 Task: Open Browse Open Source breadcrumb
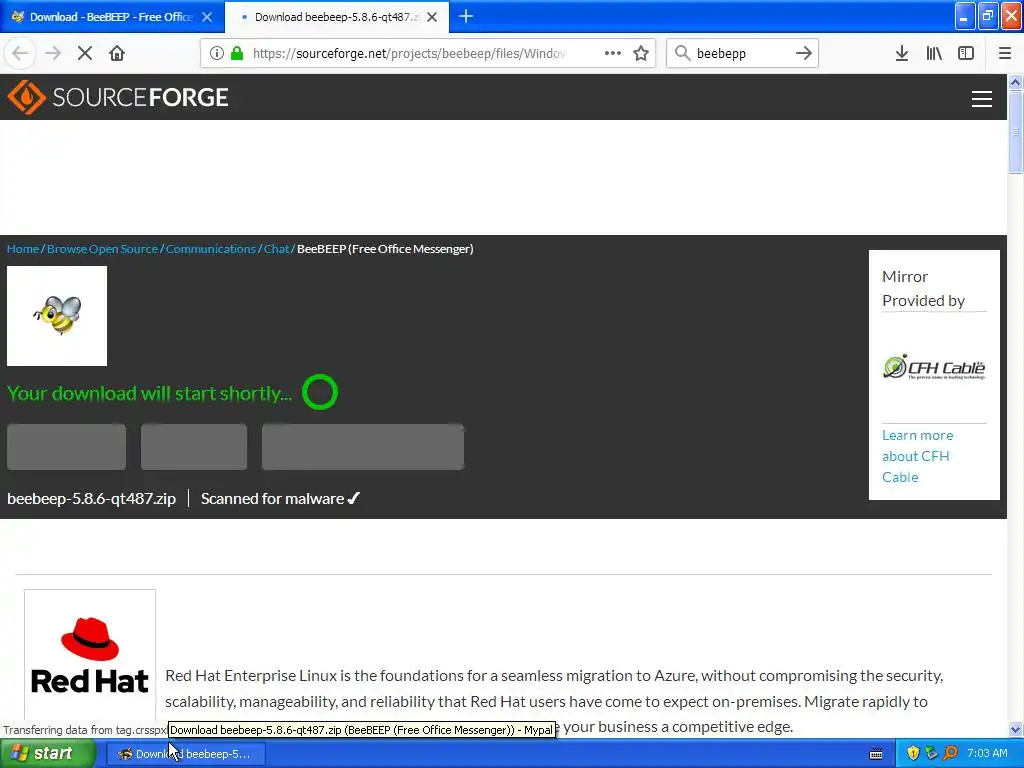[x=103, y=249]
